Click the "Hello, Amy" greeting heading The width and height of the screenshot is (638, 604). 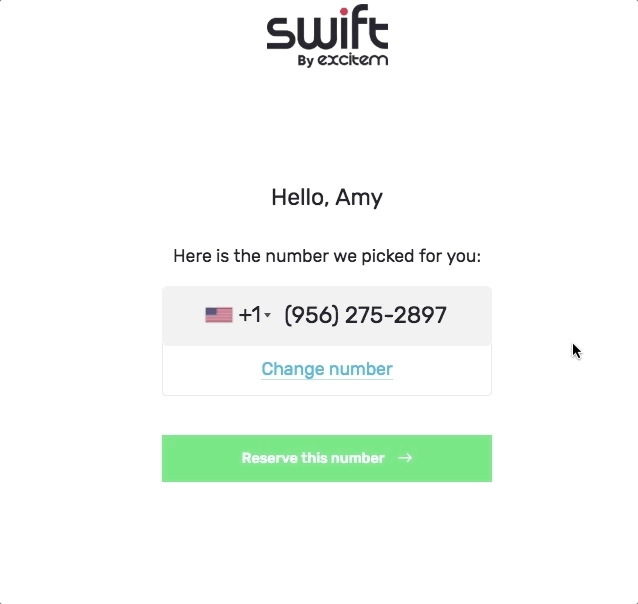(x=327, y=198)
